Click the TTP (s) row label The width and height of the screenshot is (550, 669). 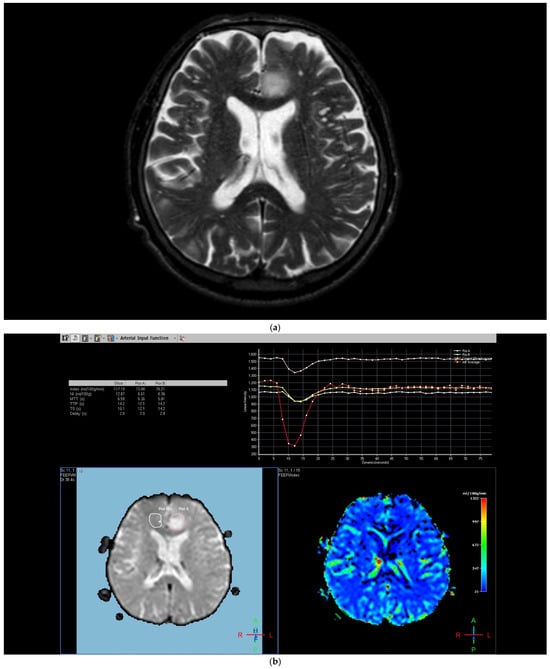click(x=75, y=404)
